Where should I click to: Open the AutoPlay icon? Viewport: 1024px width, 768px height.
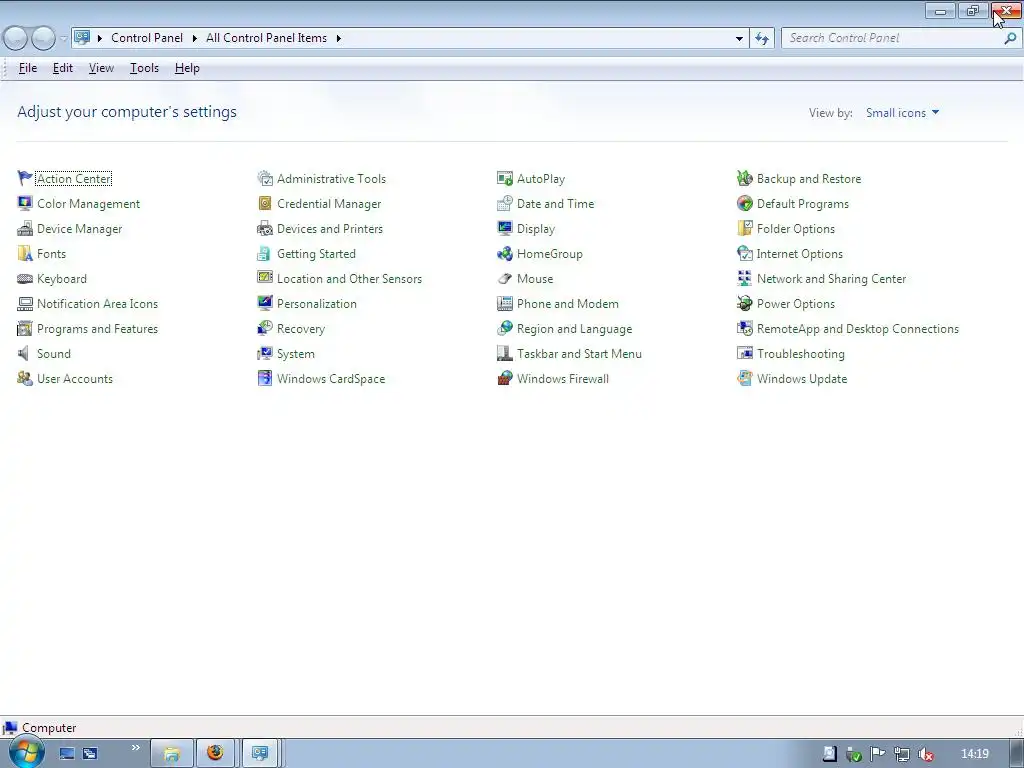pyautogui.click(x=505, y=178)
